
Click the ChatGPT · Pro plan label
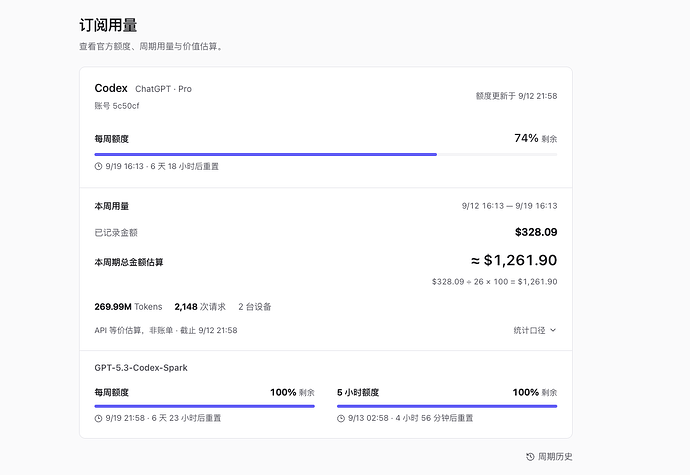pyautogui.click(x=163, y=89)
